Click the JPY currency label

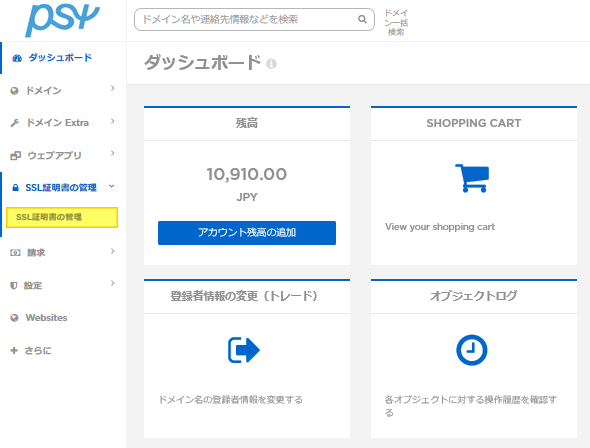[x=247, y=197]
